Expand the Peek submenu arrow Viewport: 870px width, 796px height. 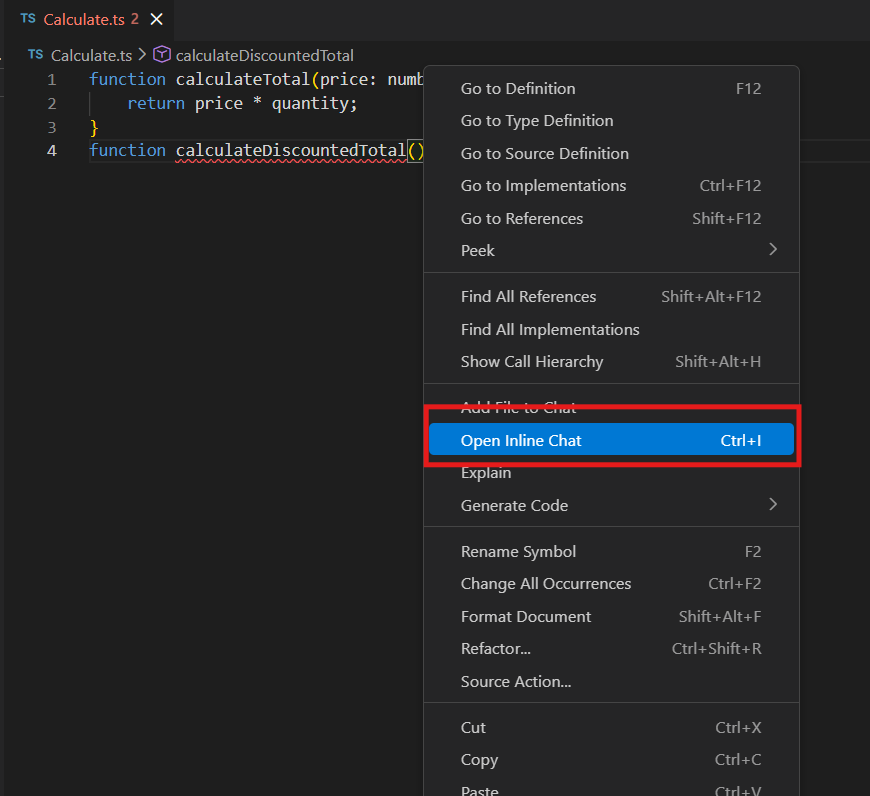[772, 250]
